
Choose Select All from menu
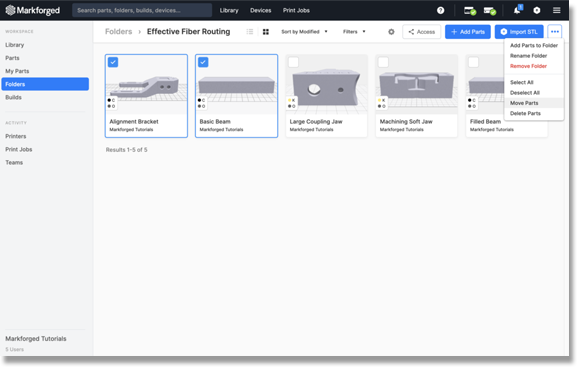(x=521, y=82)
